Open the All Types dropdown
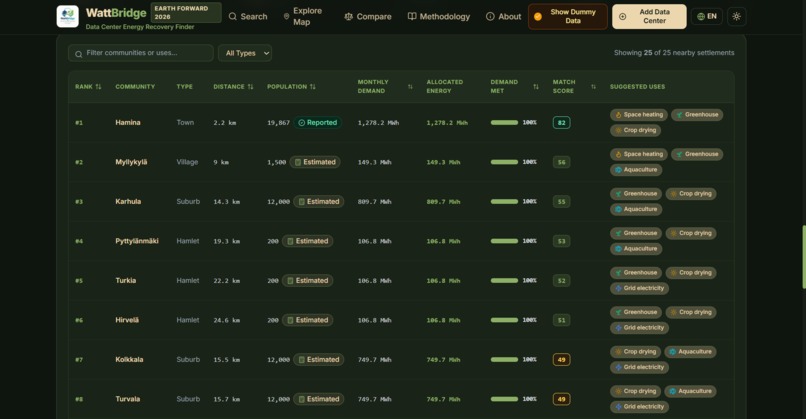 point(245,53)
